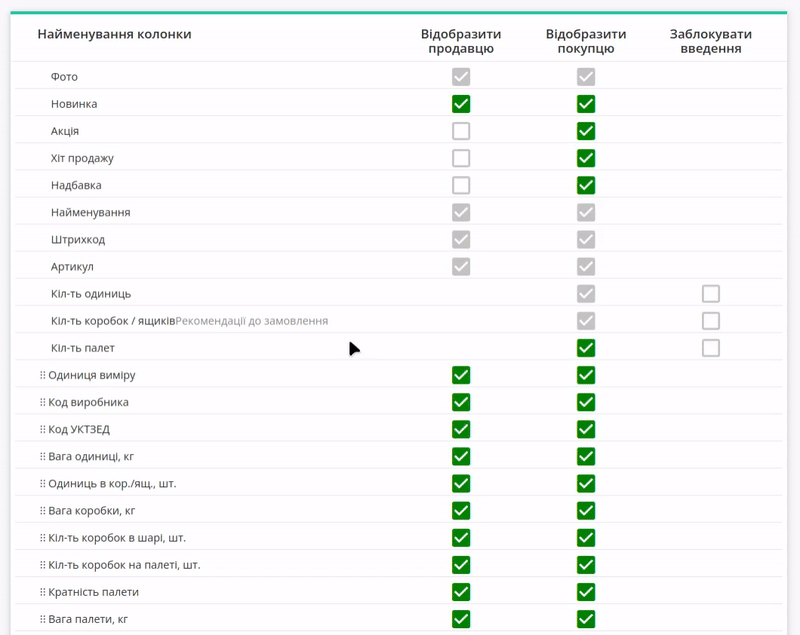Uncheck seller display for Код УКТЗЕД

point(461,429)
